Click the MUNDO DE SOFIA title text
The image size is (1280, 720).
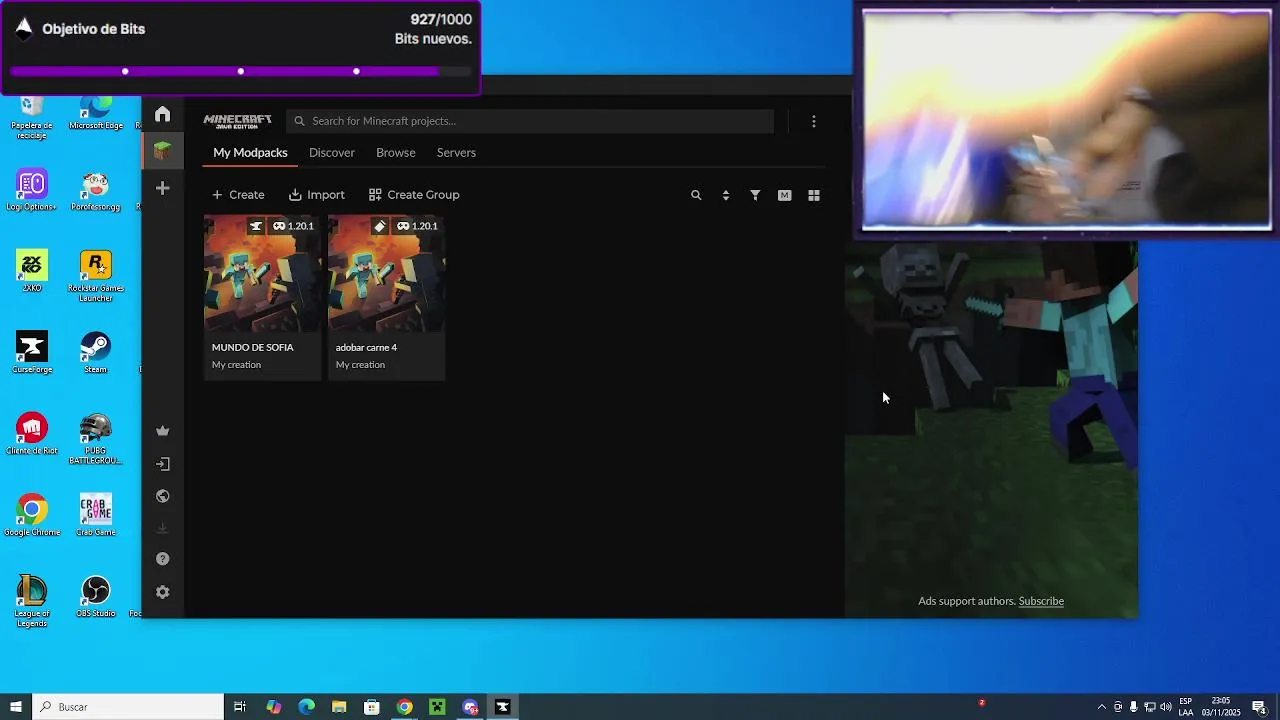pos(253,347)
